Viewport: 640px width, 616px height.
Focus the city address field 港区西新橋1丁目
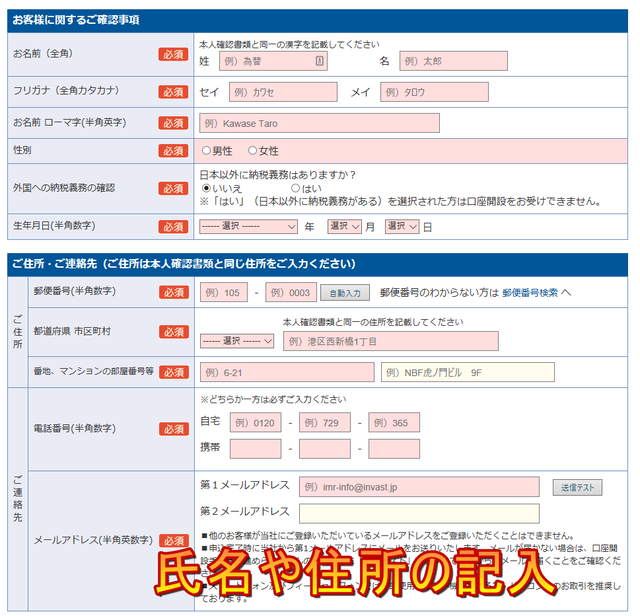(391, 341)
